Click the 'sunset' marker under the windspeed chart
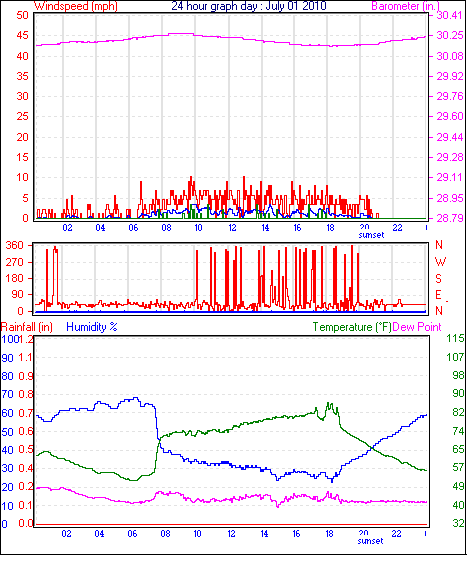The width and height of the screenshot is (467, 566). pyautogui.click(x=371, y=235)
